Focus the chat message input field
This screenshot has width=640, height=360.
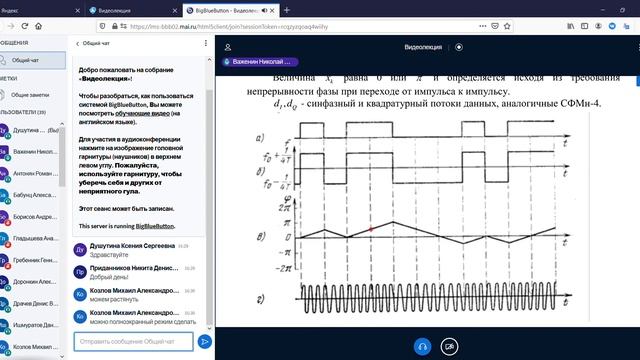133,342
